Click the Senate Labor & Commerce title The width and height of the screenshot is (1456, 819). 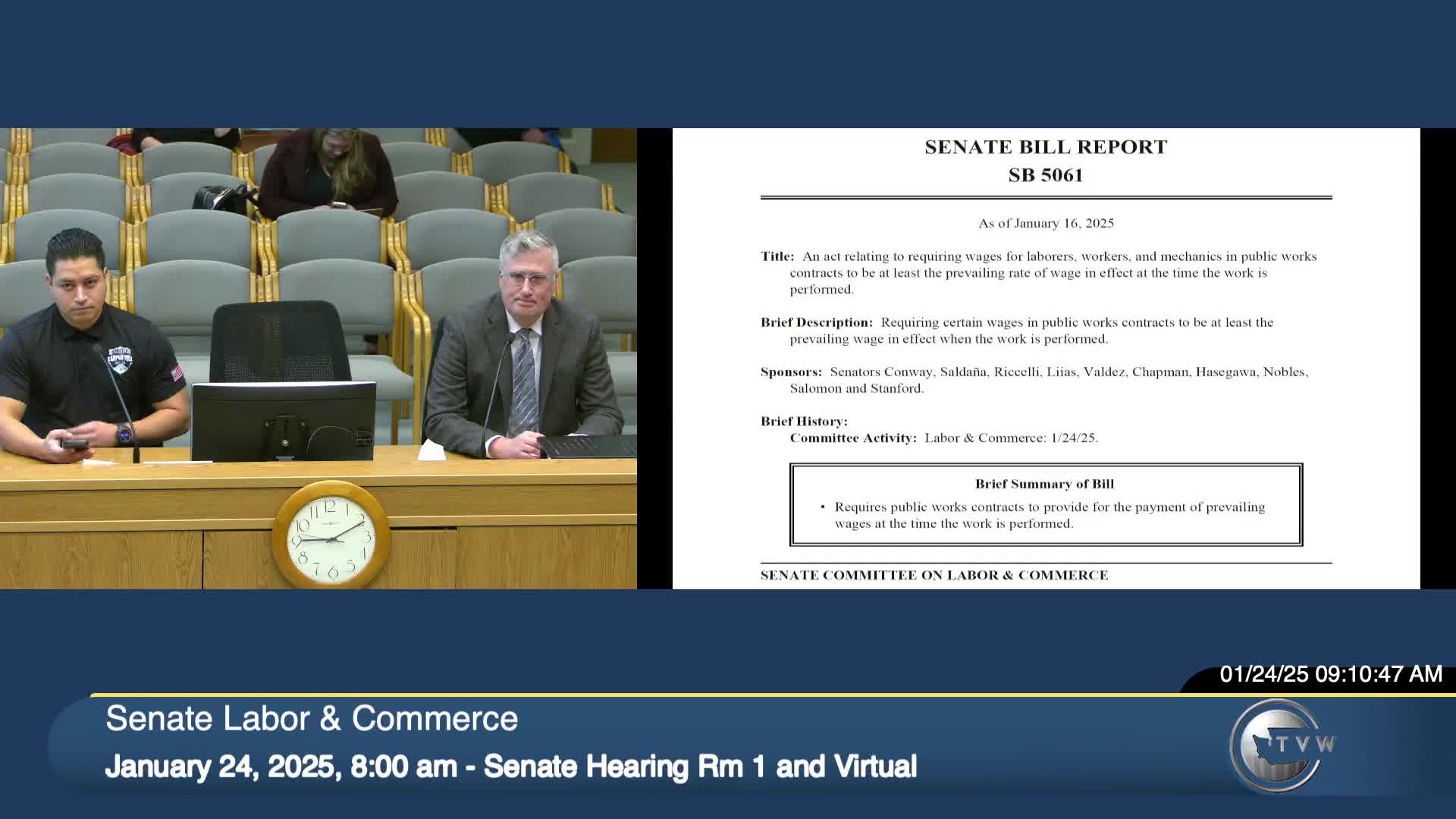312,719
